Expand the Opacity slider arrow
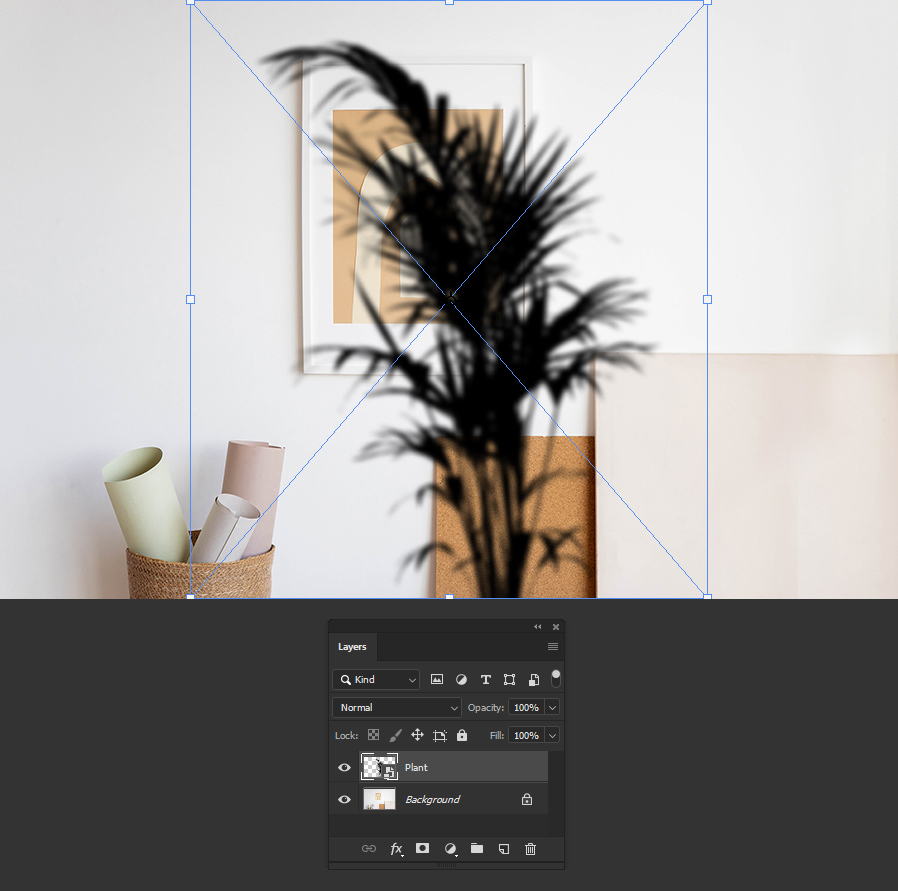The width and height of the screenshot is (898, 891). (x=552, y=707)
